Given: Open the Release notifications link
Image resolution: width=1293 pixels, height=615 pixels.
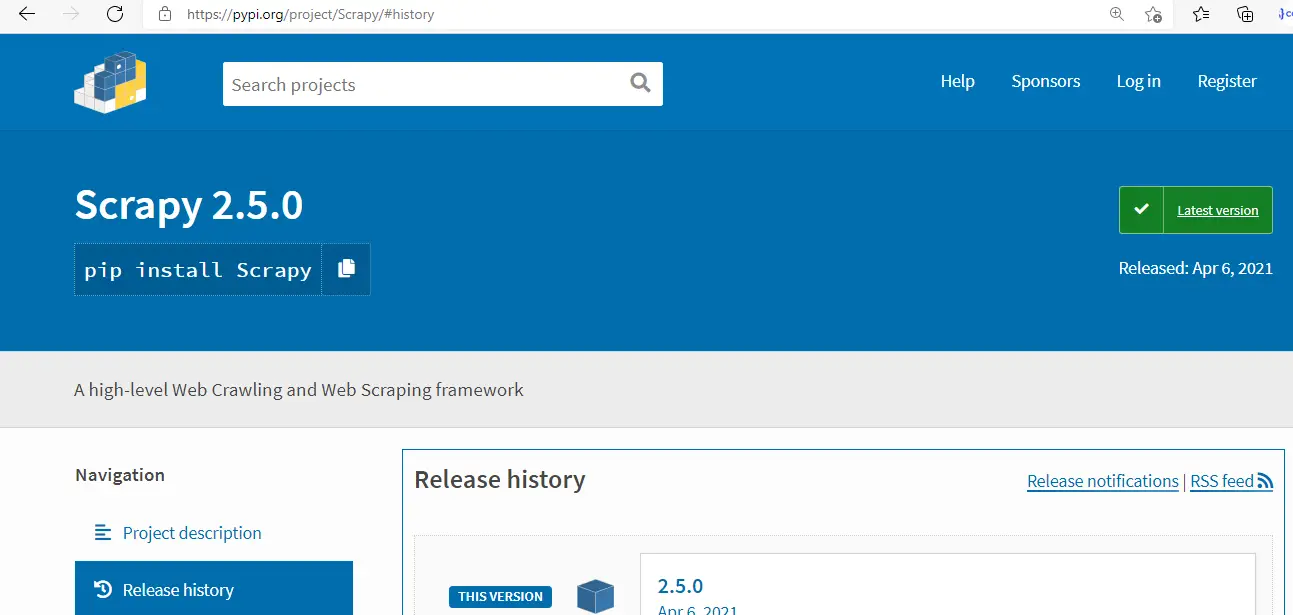Looking at the screenshot, I should [x=1102, y=481].
